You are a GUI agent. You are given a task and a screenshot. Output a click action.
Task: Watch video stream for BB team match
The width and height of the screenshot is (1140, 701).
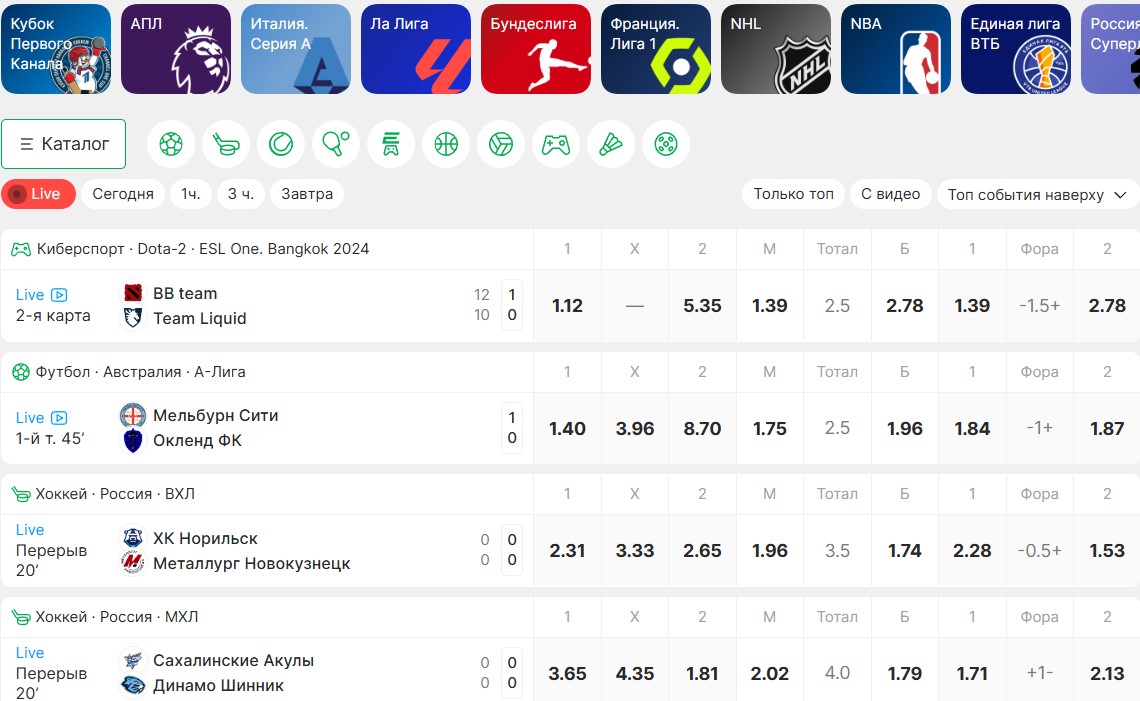click(x=60, y=295)
